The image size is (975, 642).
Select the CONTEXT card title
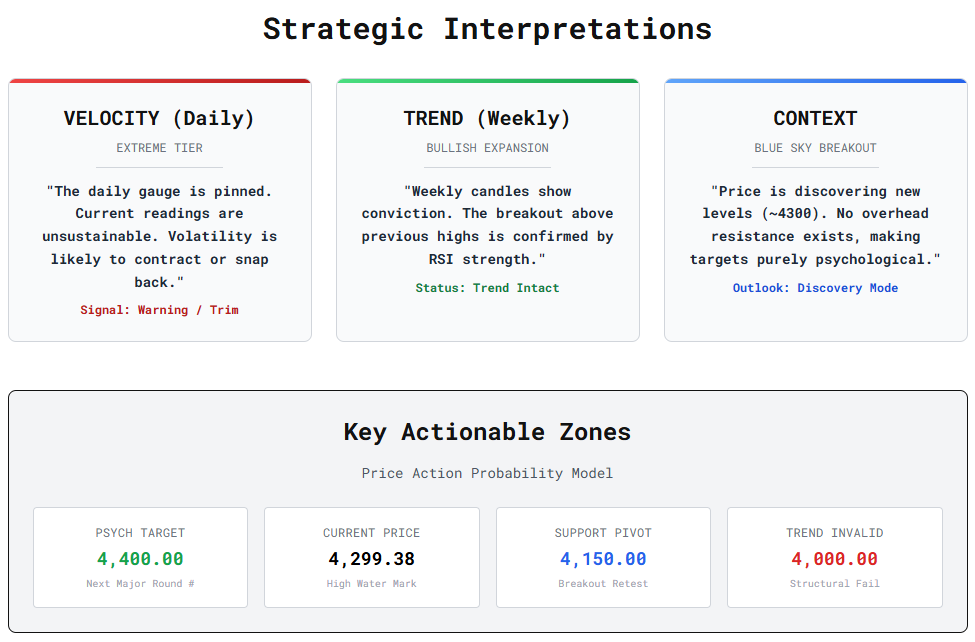[815, 118]
